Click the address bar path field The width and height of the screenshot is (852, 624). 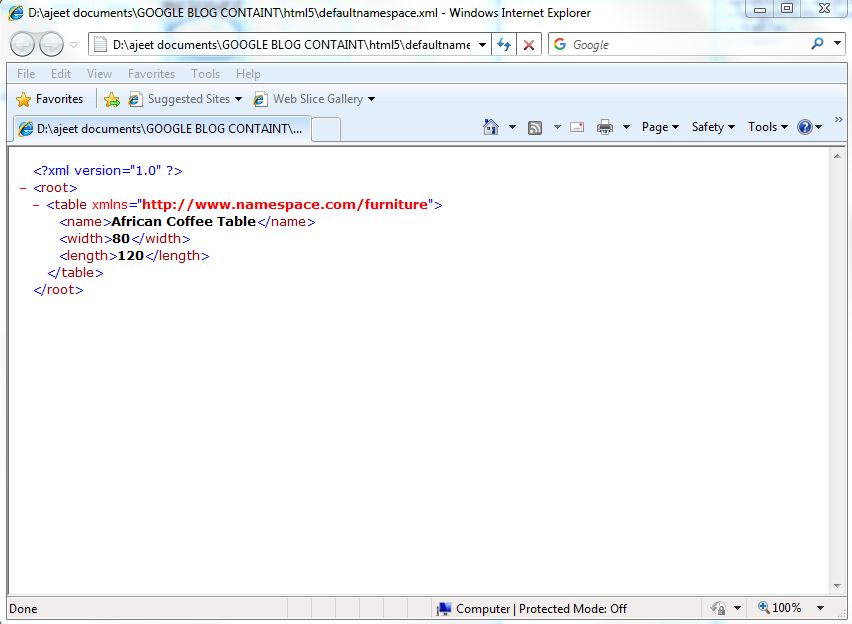pyautogui.click(x=291, y=45)
